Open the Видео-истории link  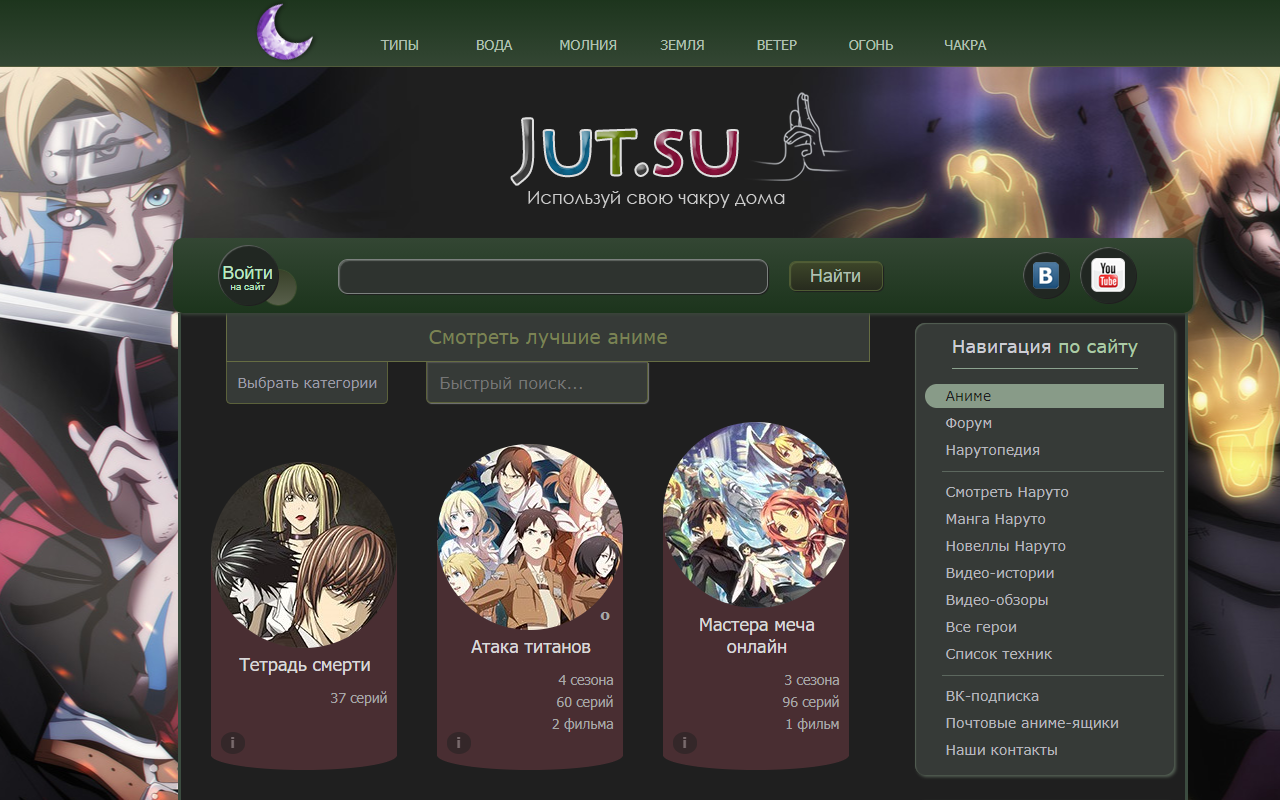[x=1000, y=573]
